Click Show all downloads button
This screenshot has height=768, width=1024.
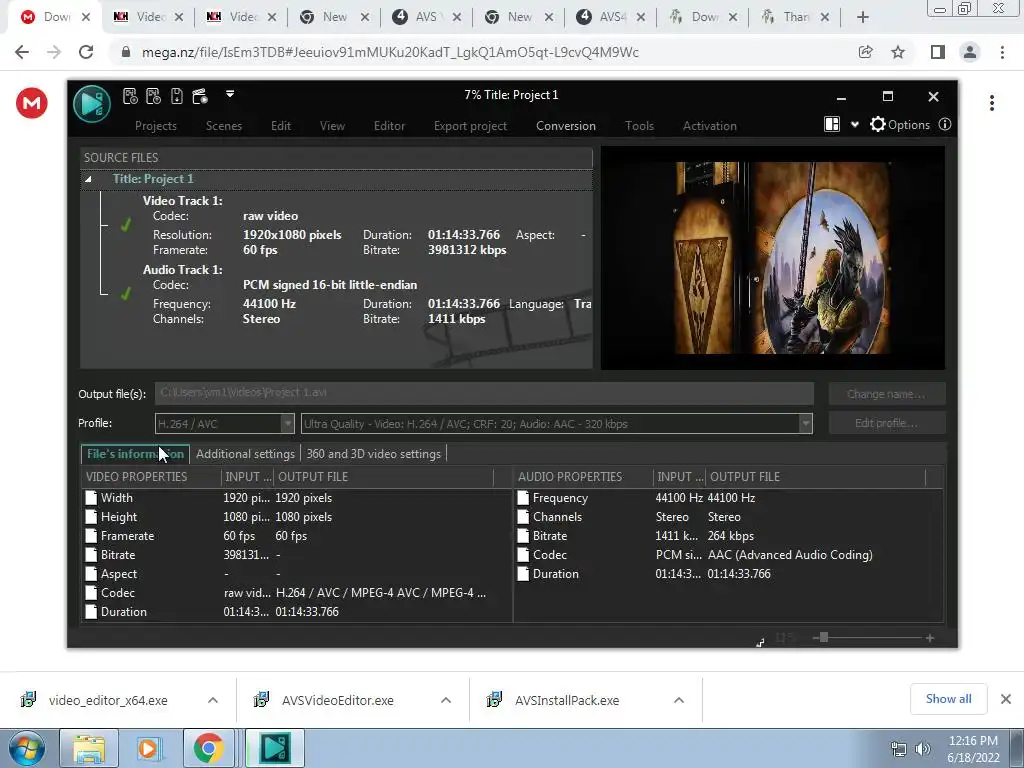[x=948, y=699]
